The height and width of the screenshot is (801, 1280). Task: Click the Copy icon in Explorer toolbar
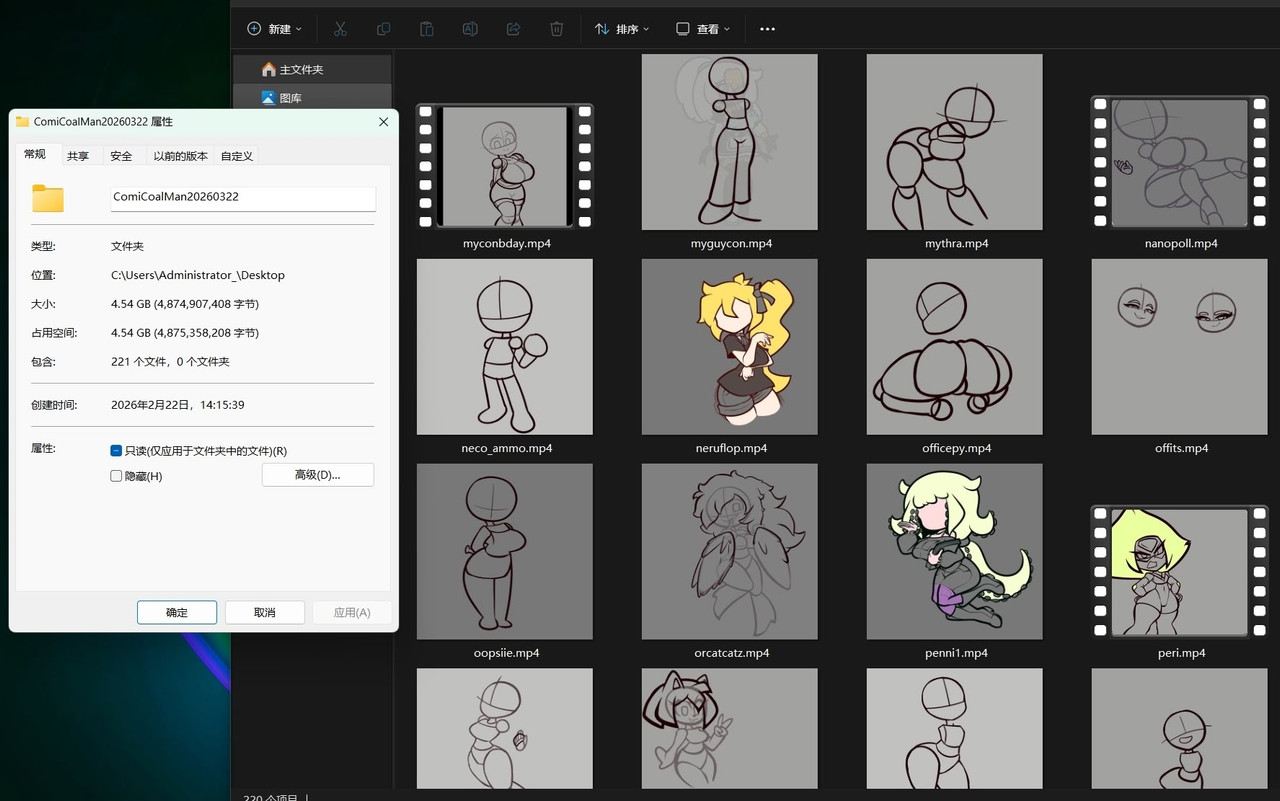click(384, 29)
